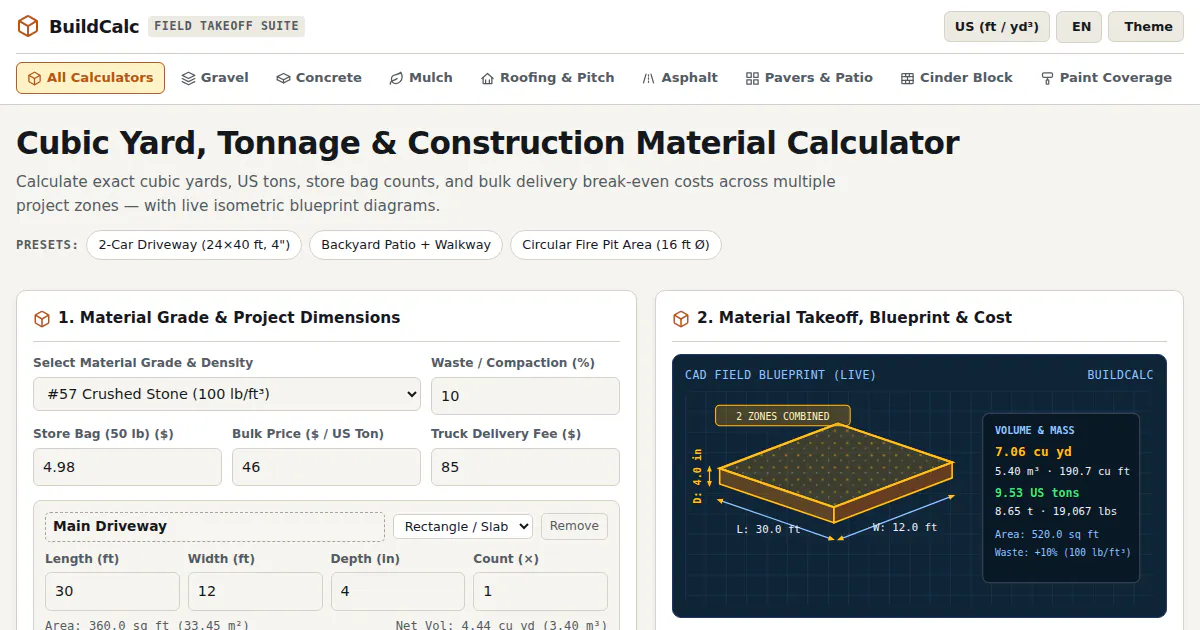Click the 9.53 US tons readout

(x=1037, y=492)
